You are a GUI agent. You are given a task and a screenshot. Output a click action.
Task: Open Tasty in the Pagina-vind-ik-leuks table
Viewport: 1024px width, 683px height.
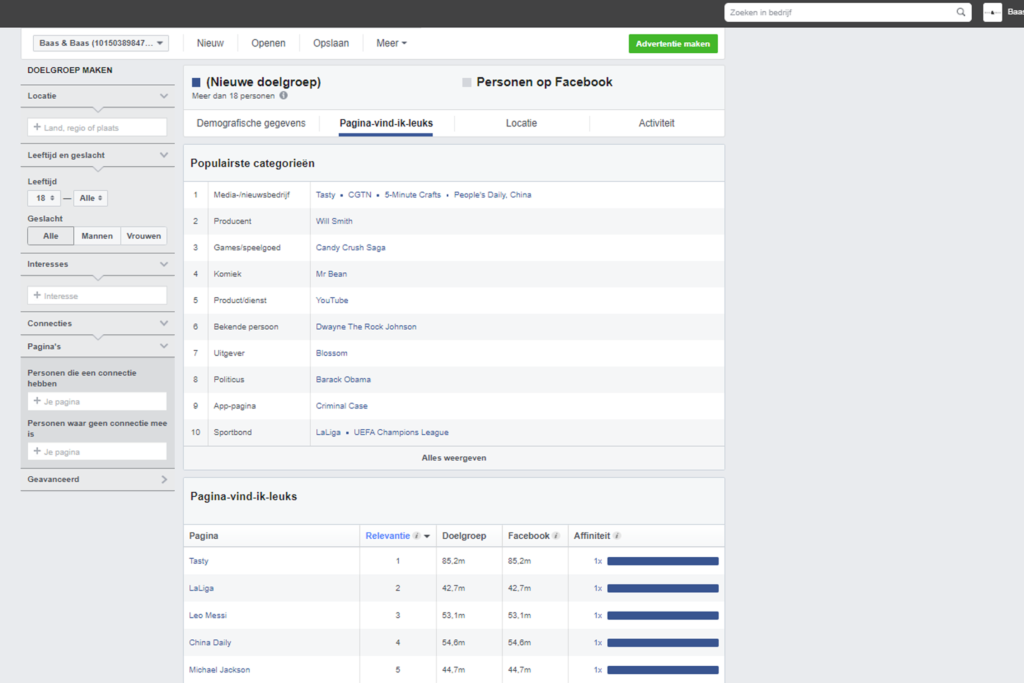(x=199, y=561)
